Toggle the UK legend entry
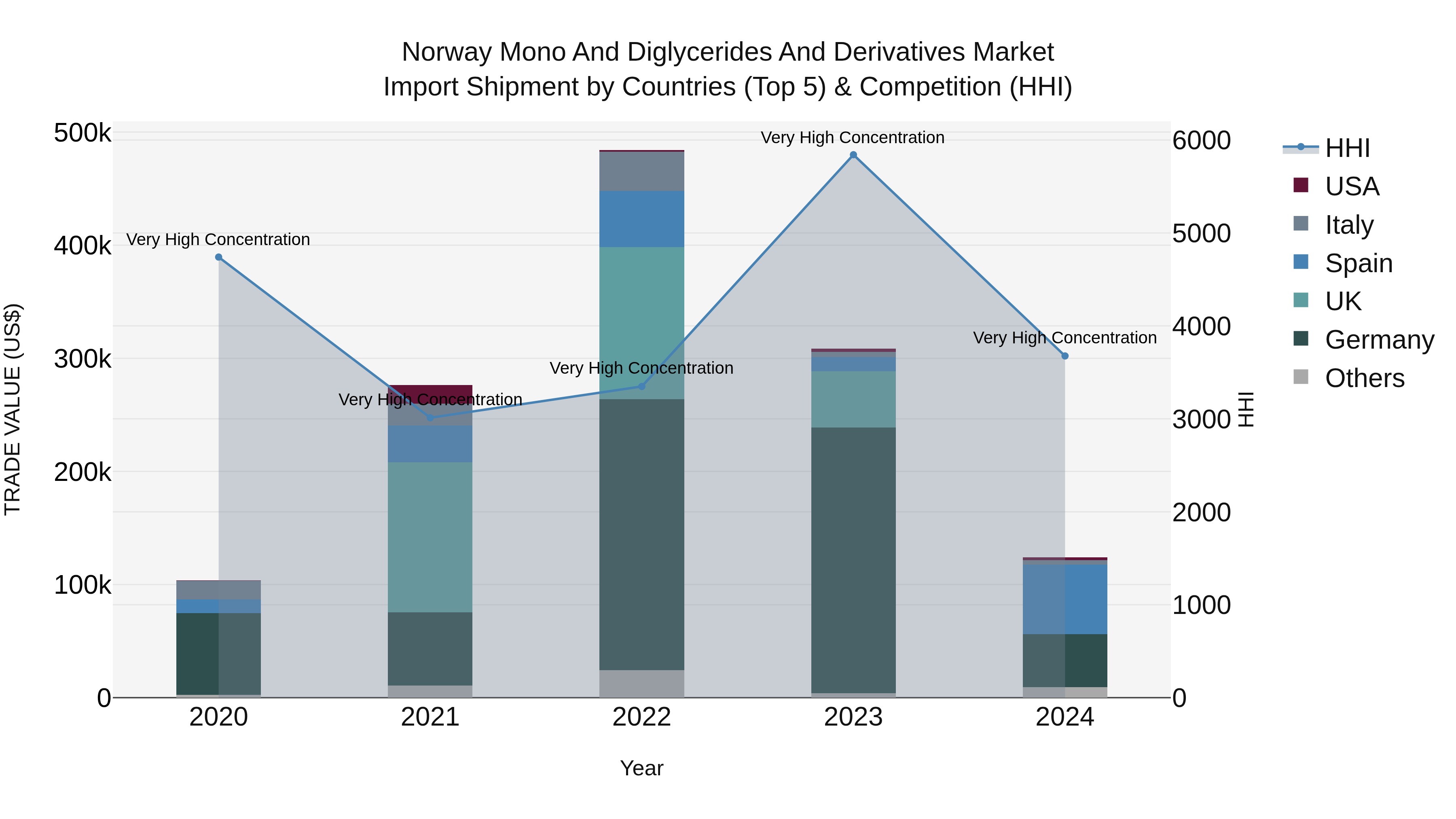 click(1327, 301)
